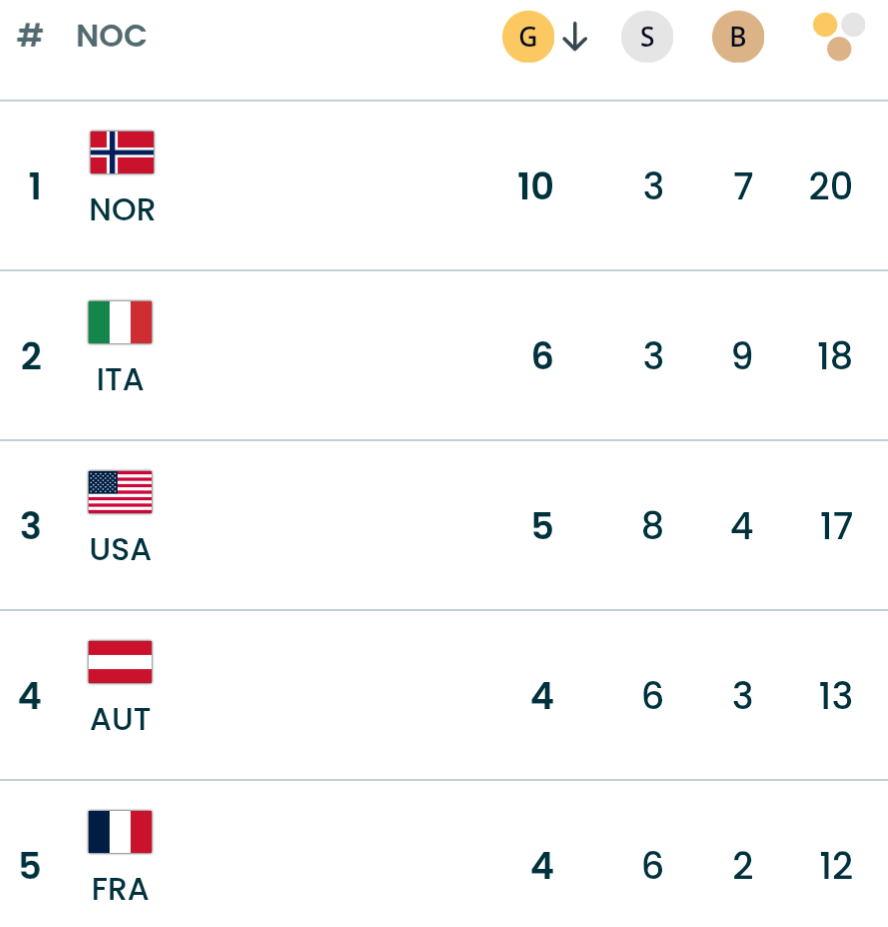The height and width of the screenshot is (927, 888).
Task: Select USA's silver medal count of 8
Action: [x=652, y=526]
